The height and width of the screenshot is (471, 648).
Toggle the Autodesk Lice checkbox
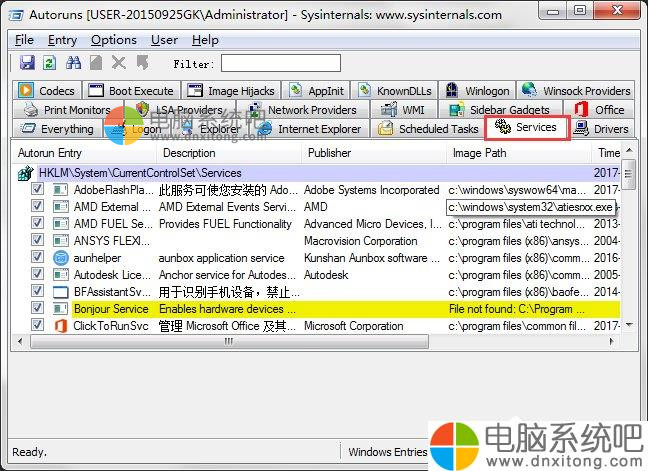pos(37,274)
